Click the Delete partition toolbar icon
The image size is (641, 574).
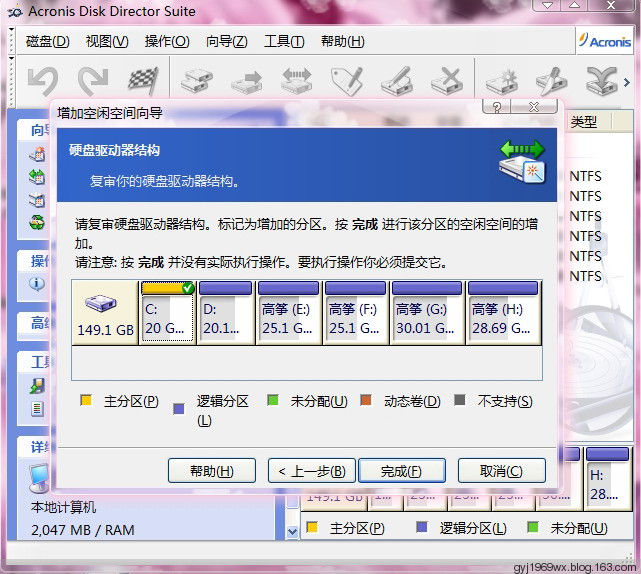pyautogui.click(x=447, y=81)
